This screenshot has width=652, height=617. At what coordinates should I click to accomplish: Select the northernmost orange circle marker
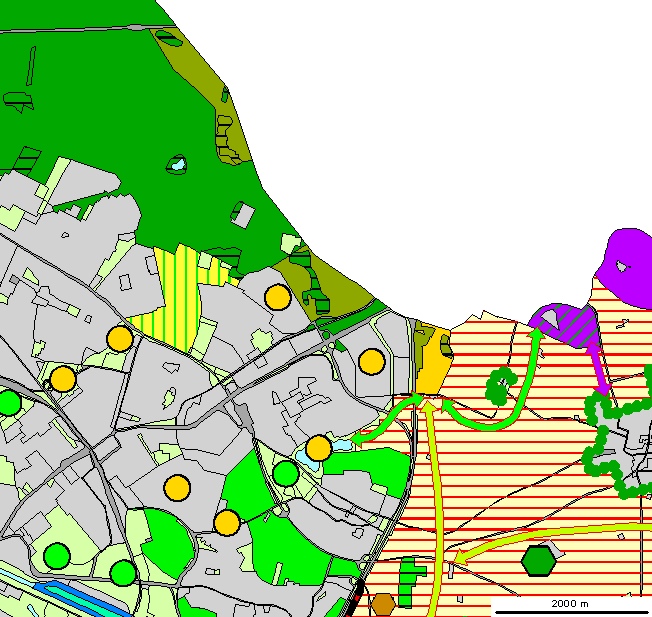(x=278, y=297)
